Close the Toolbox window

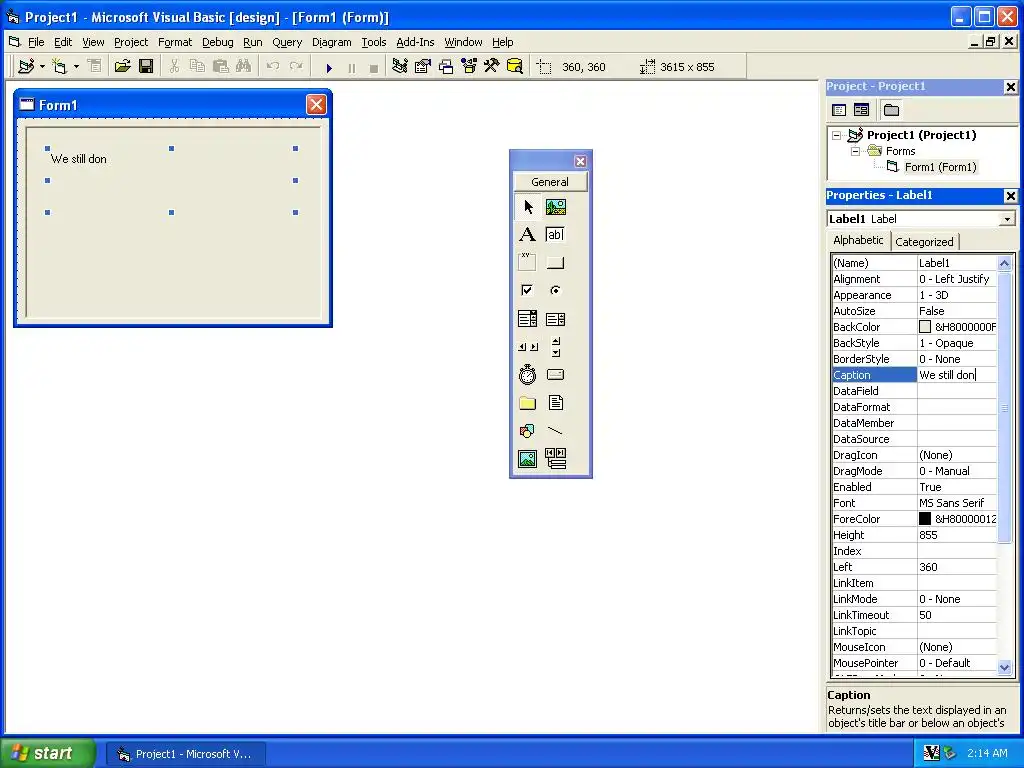pyautogui.click(x=580, y=161)
